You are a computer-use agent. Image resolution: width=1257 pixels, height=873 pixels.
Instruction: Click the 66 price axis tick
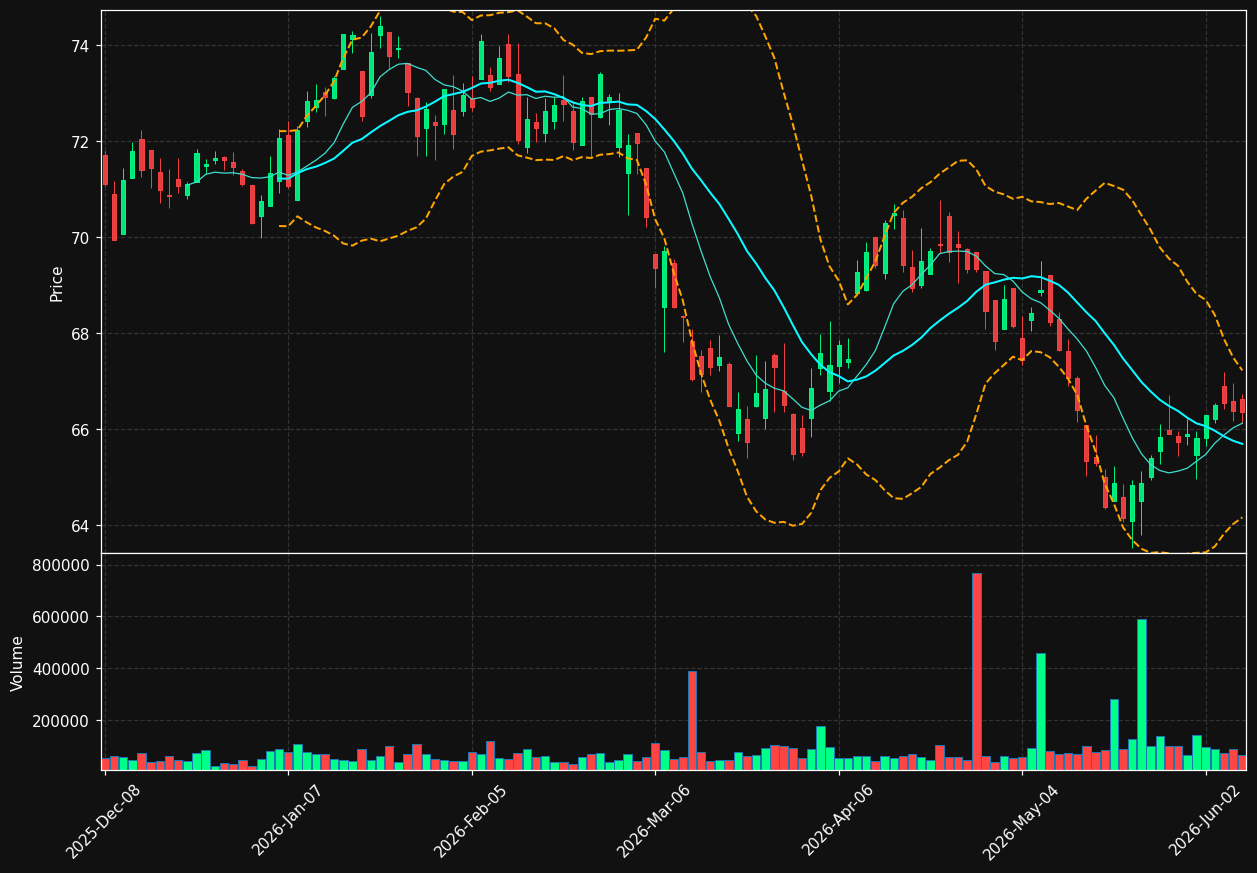coord(80,430)
